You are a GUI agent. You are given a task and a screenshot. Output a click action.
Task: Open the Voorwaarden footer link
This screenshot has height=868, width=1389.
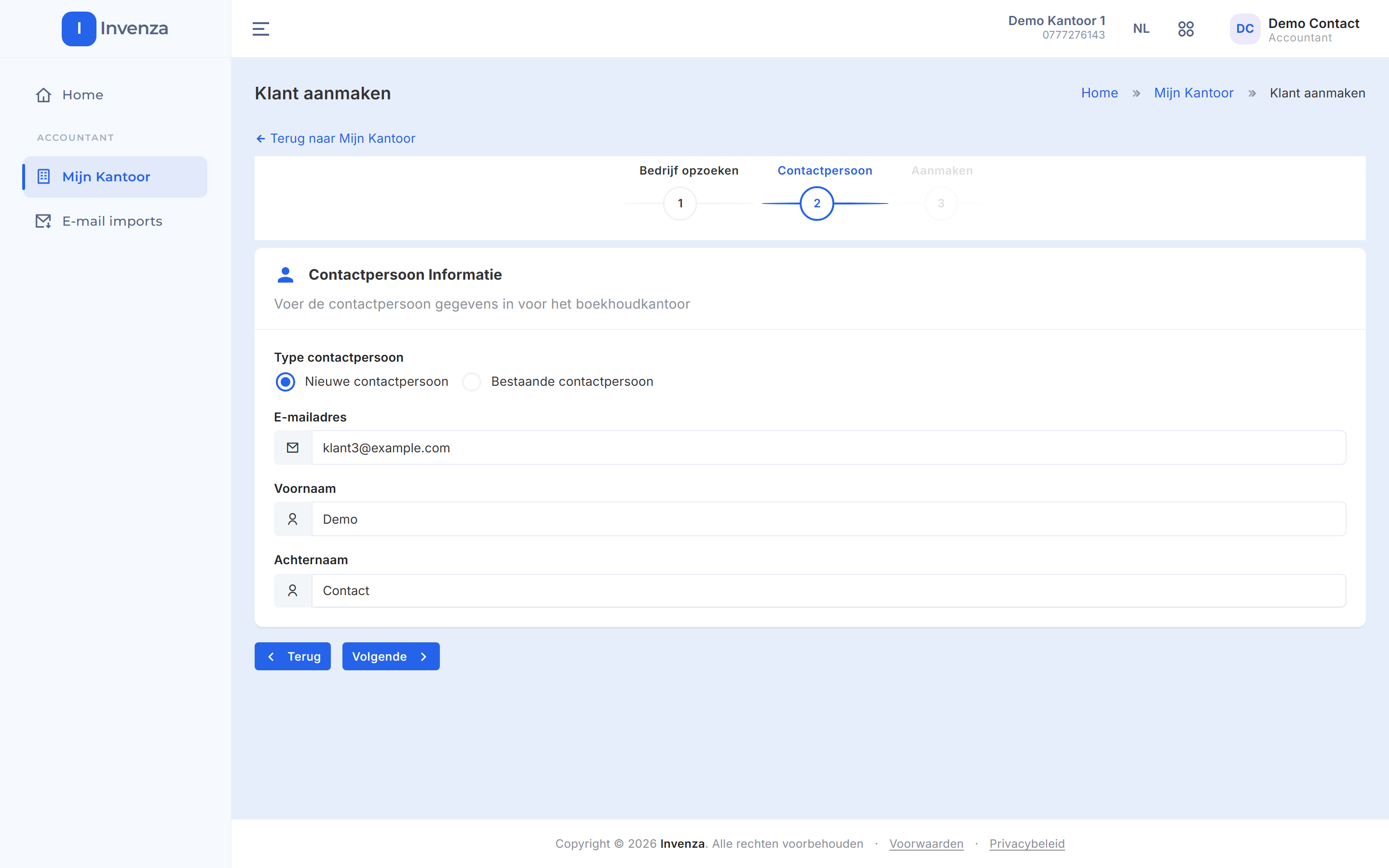[926, 843]
